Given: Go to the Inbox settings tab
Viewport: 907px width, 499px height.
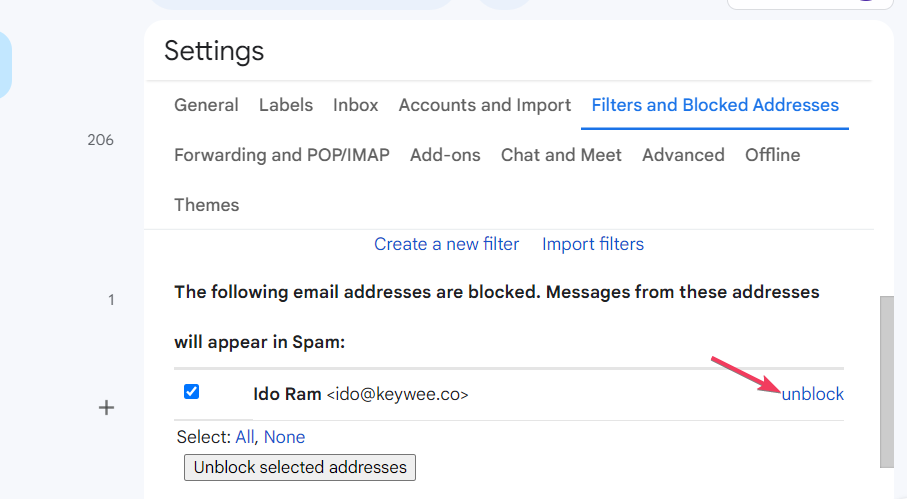Looking at the screenshot, I should 356,105.
